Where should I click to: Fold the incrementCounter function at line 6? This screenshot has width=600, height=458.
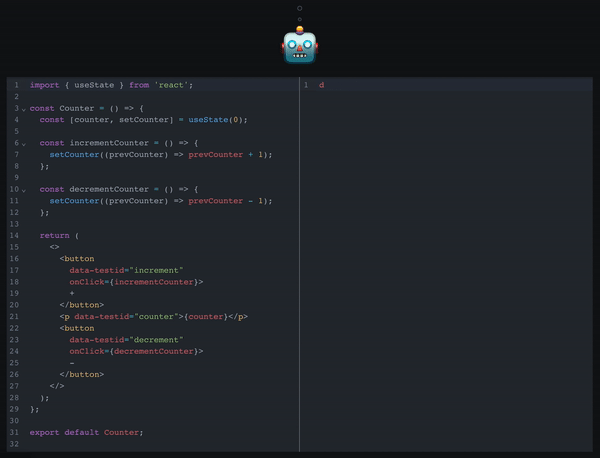(x=23, y=143)
